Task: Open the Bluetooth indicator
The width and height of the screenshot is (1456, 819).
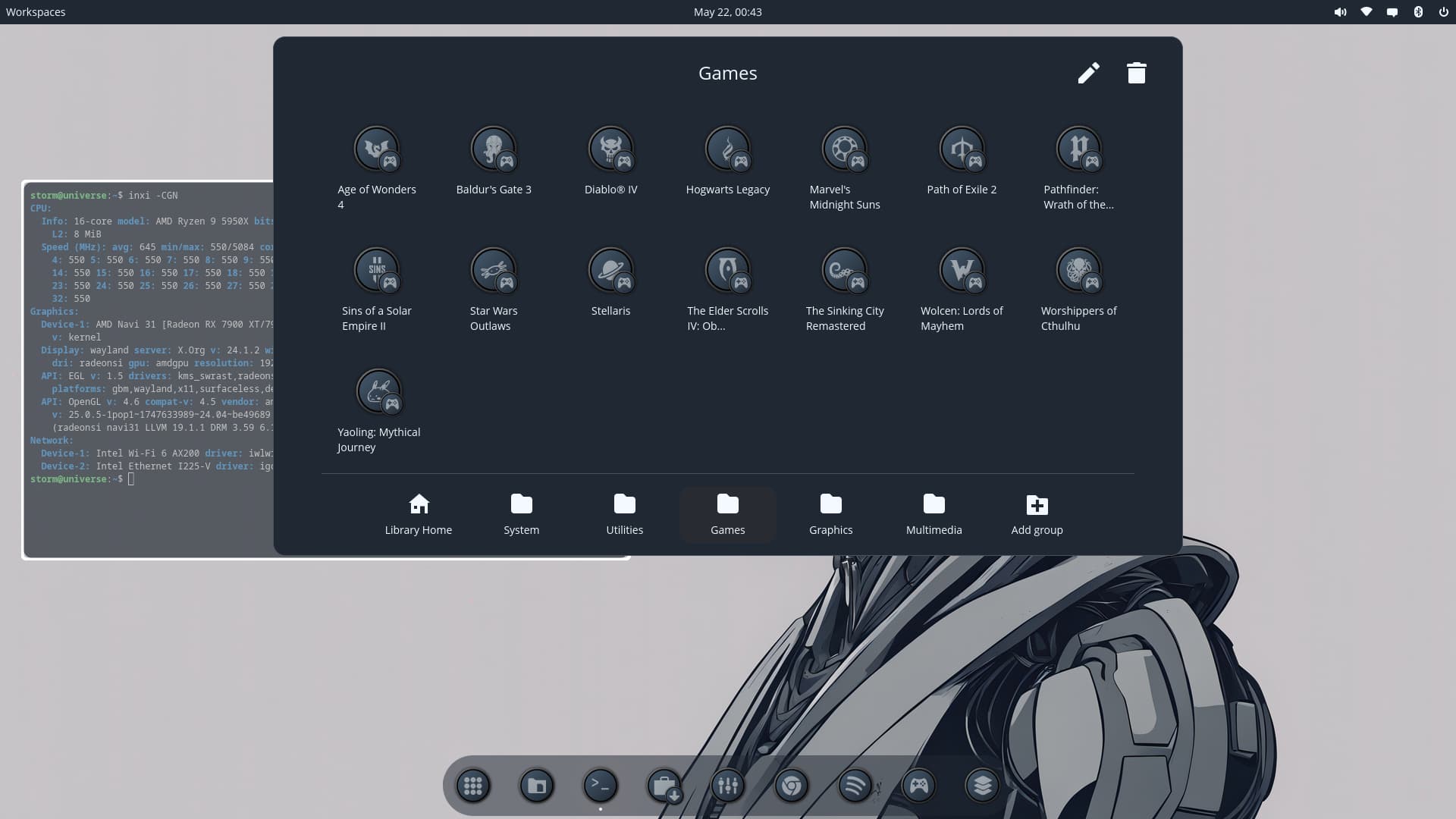Action: point(1417,12)
